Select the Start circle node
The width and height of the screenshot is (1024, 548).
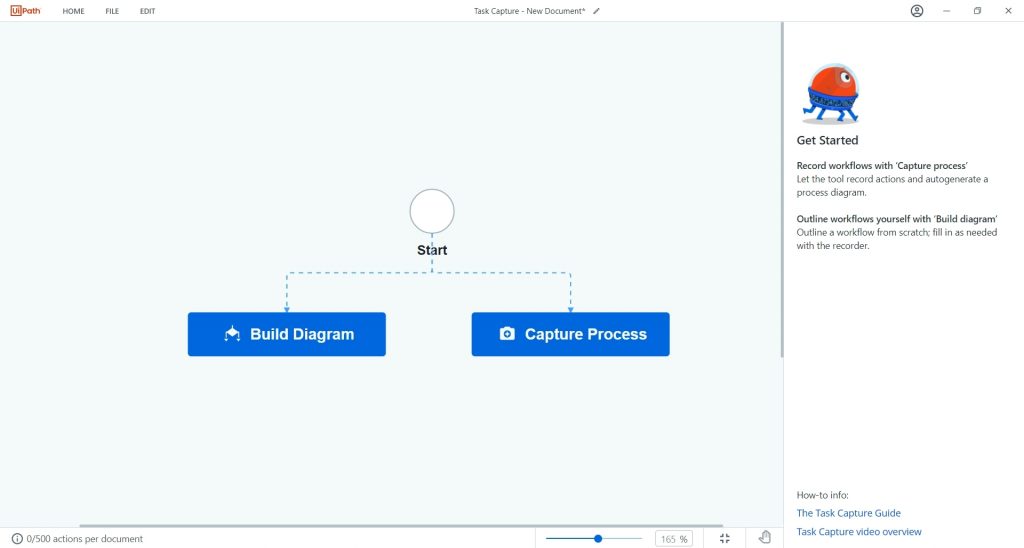tap(432, 211)
